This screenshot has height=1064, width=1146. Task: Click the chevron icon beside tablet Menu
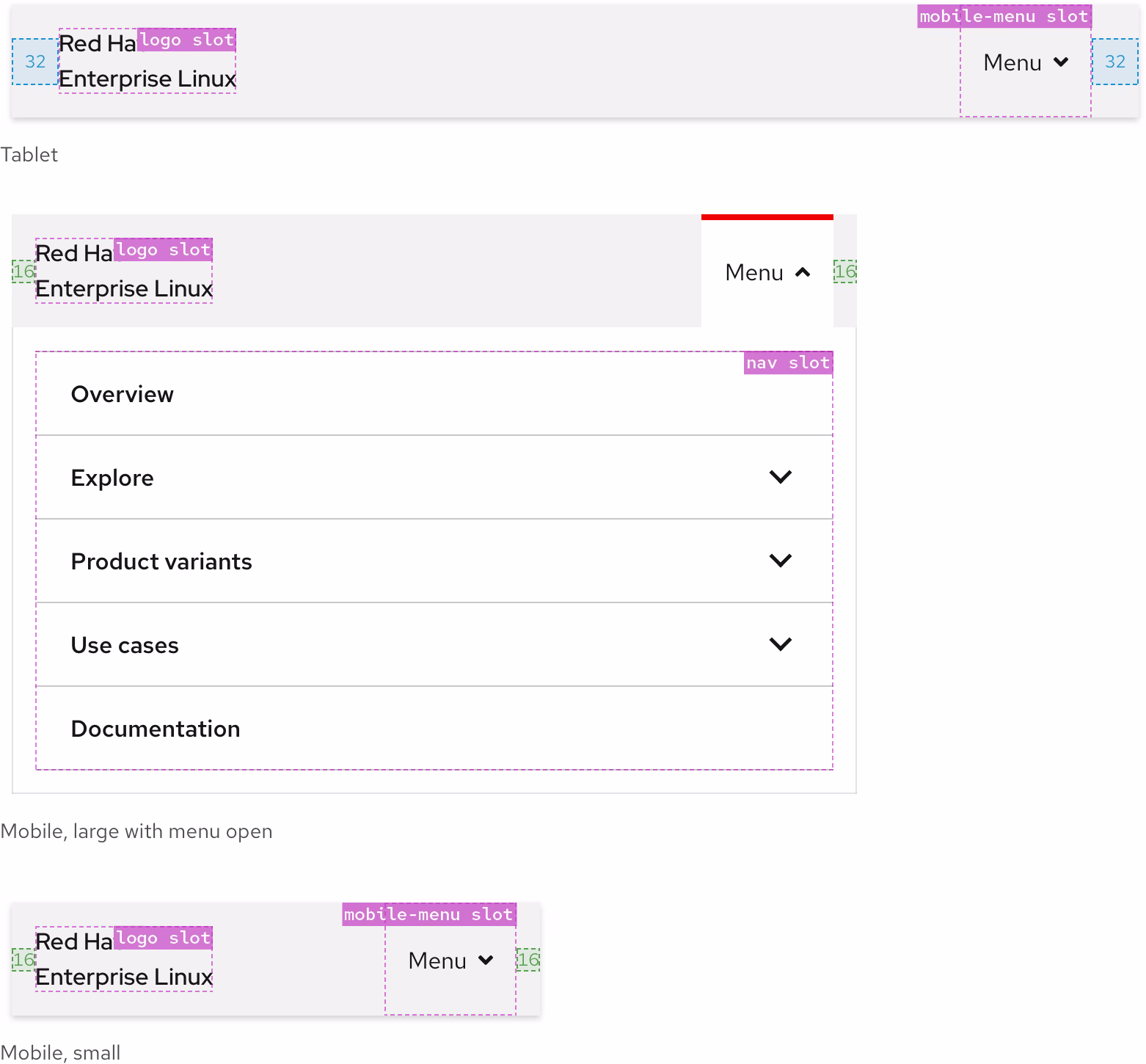(1061, 62)
